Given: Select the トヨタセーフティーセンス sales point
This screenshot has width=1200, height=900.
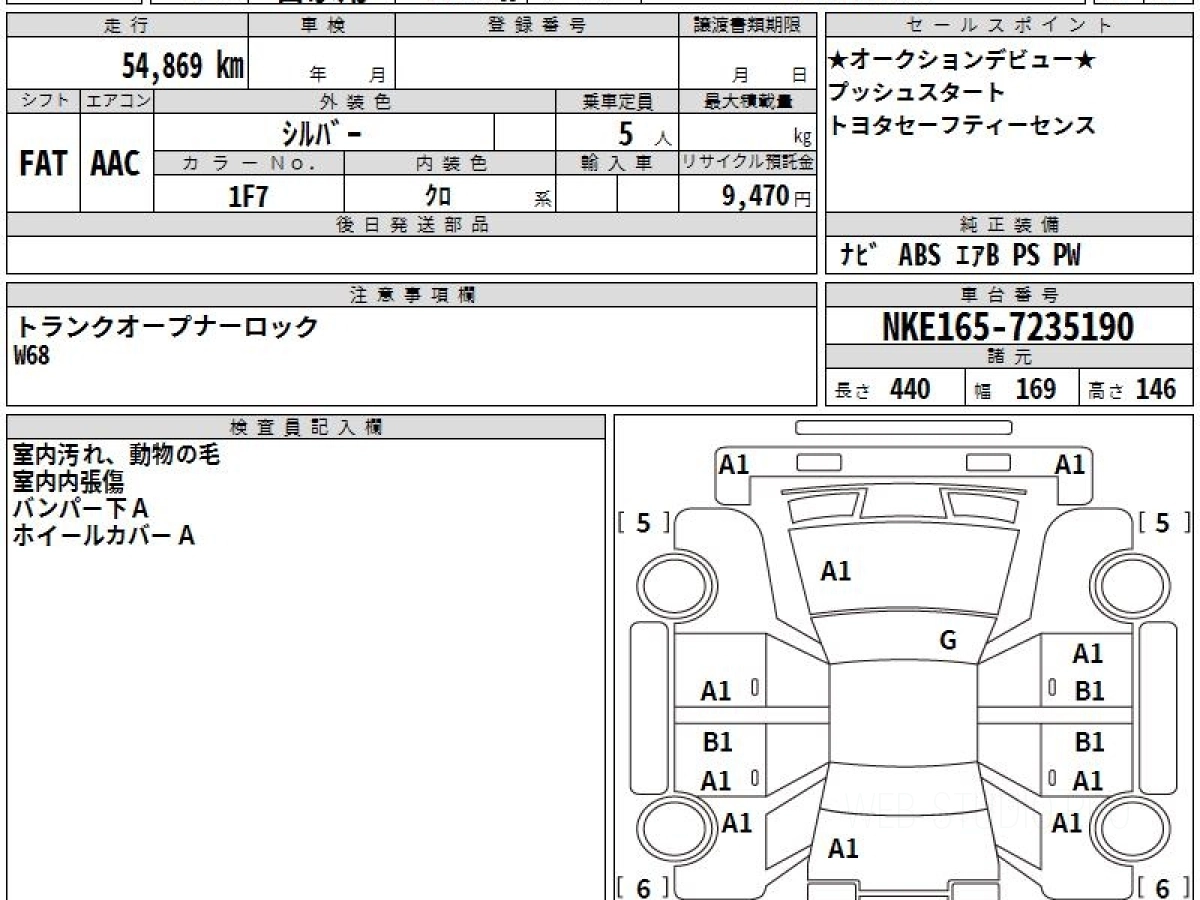Looking at the screenshot, I should click(962, 125).
